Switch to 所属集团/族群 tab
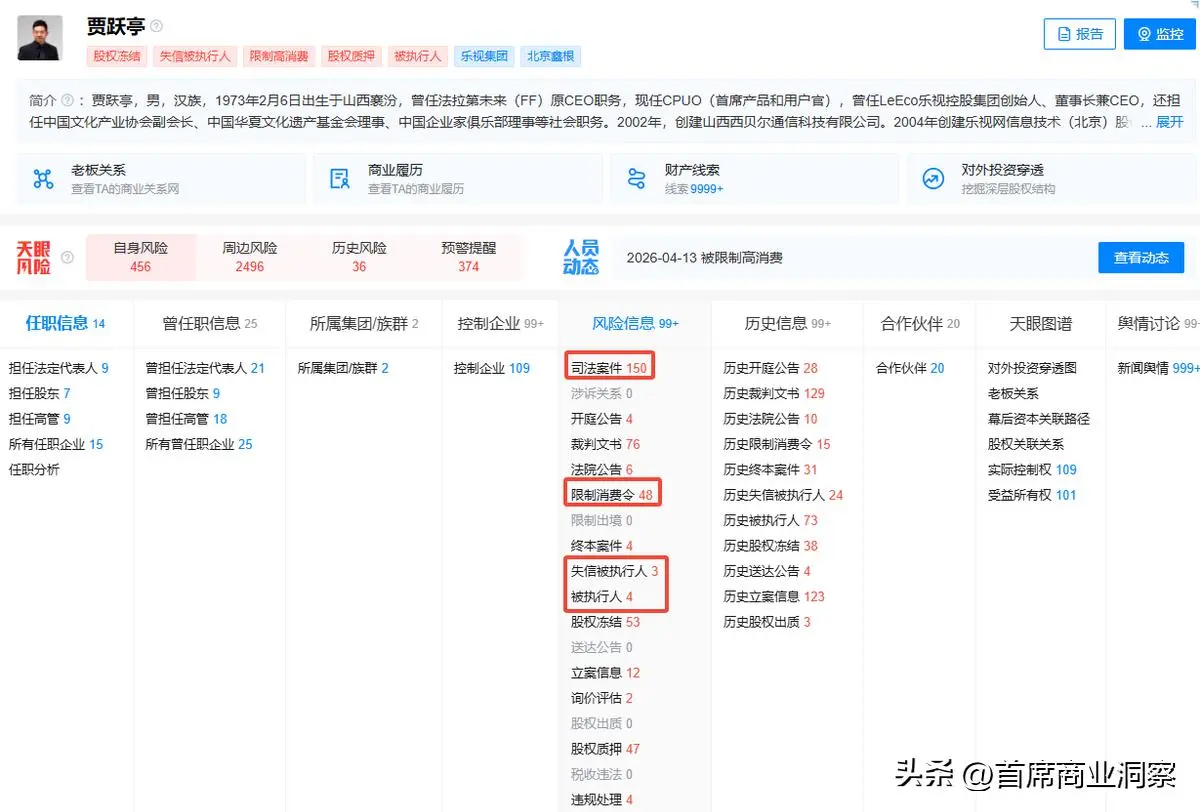Viewport: 1200px width, 812px height. pos(364,323)
